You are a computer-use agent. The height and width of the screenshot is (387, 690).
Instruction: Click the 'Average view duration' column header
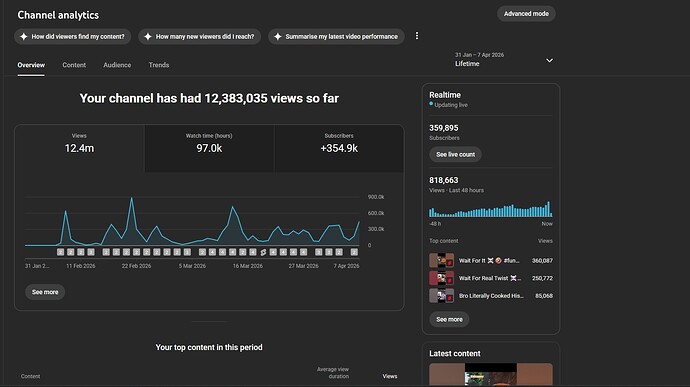click(x=333, y=372)
